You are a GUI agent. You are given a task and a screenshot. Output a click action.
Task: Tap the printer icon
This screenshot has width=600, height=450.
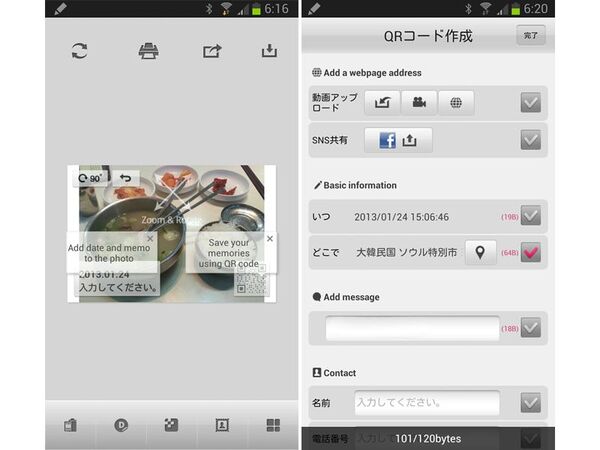(x=148, y=51)
